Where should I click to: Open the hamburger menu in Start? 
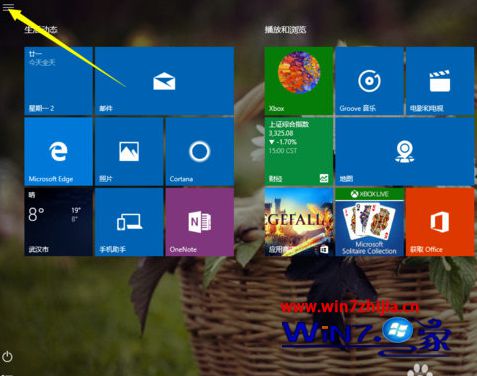(8, 7)
